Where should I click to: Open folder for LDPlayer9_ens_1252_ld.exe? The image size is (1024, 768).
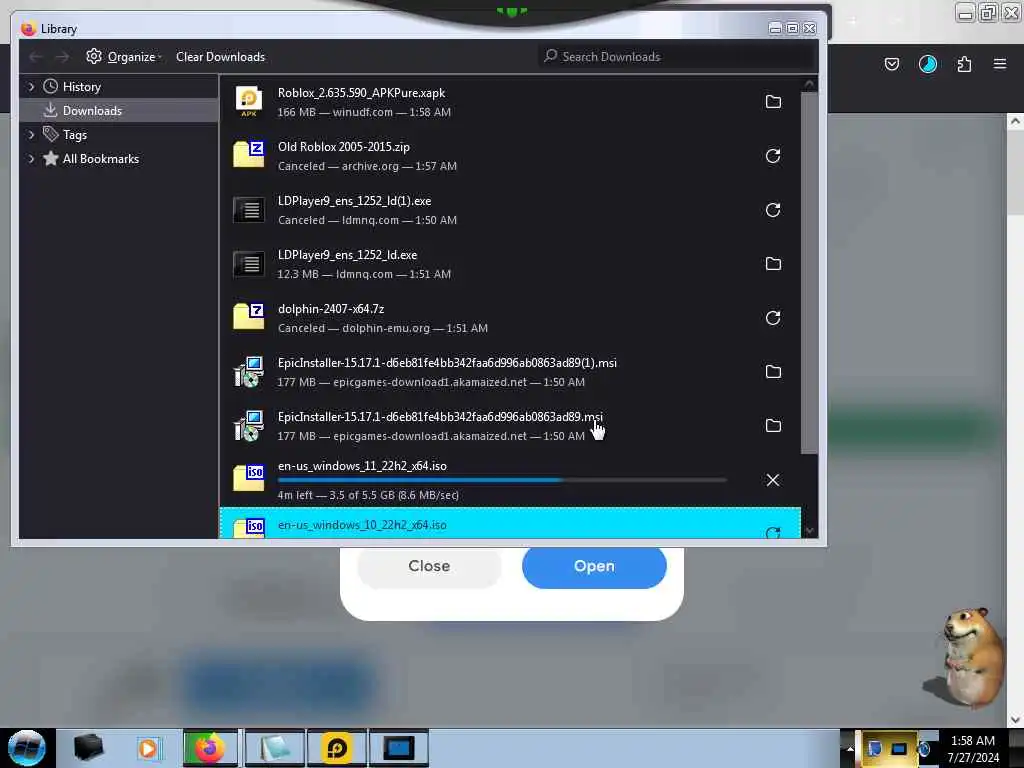tap(773, 264)
